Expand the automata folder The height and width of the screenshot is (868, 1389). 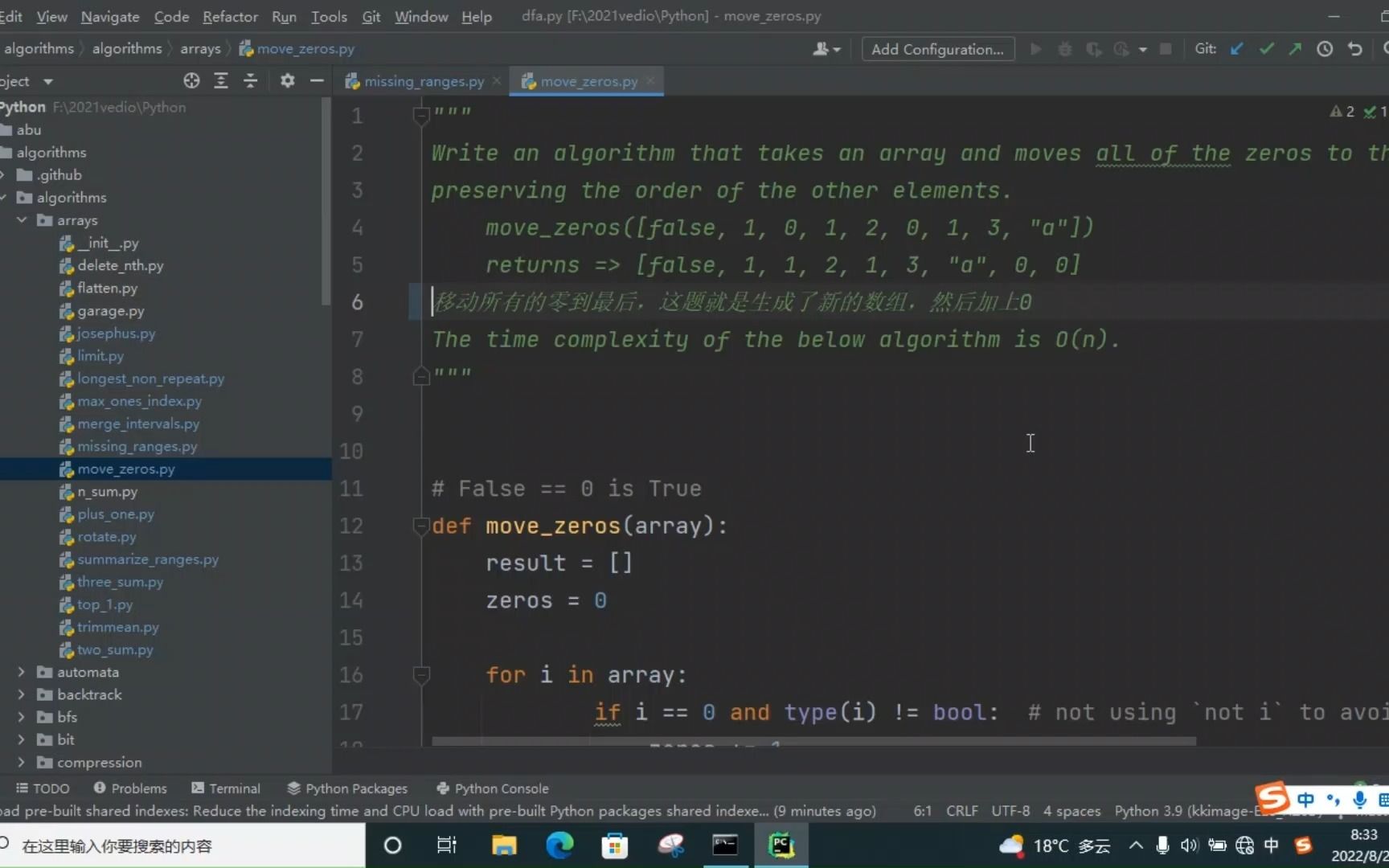tap(21, 672)
